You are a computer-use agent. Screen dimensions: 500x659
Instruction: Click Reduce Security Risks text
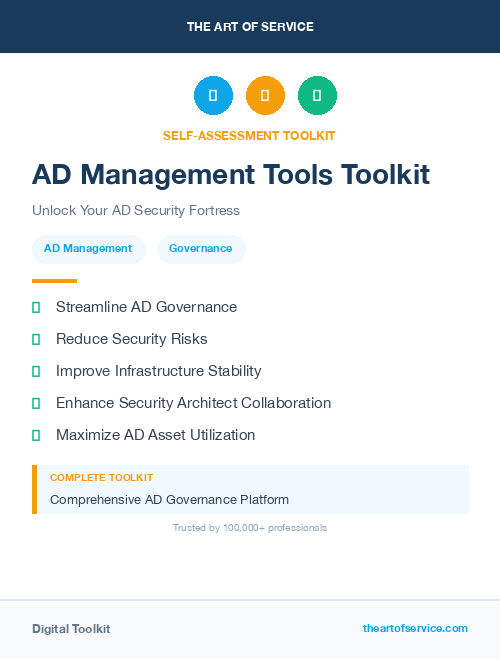pyautogui.click(x=132, y=339)
